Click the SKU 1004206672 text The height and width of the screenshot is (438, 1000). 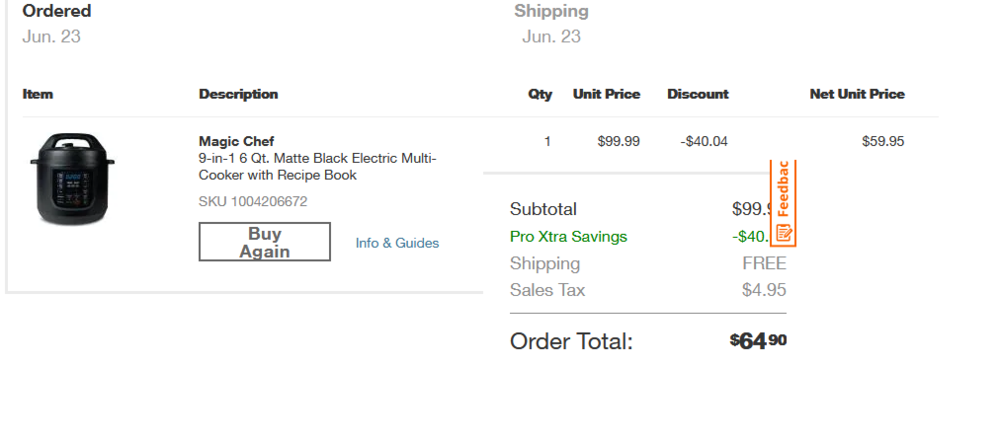253,201
